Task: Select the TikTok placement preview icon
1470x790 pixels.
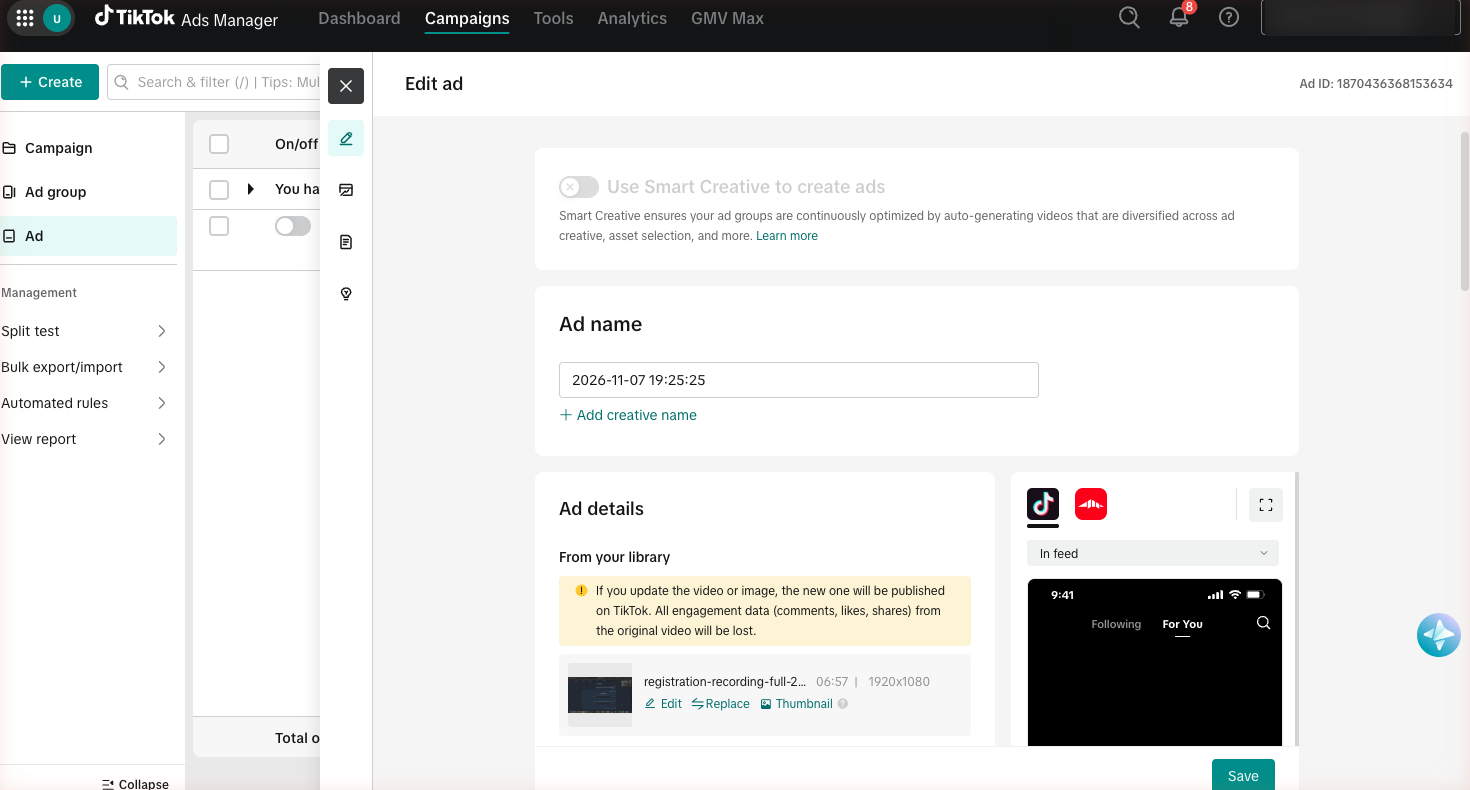Action: [1043, 504]
